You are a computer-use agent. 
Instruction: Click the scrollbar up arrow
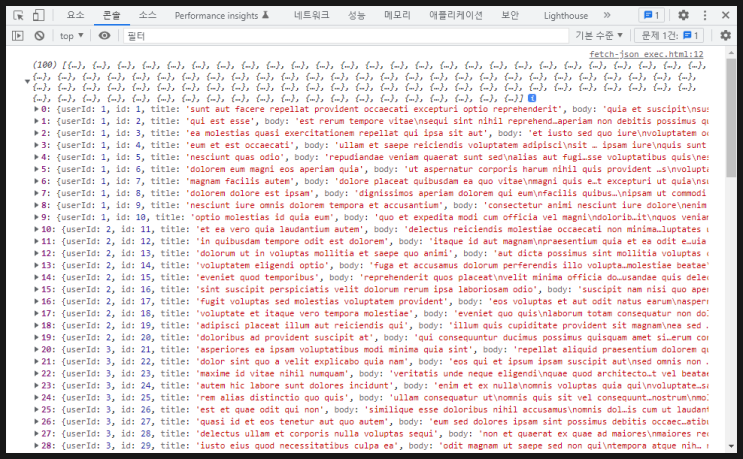point(731,53)
